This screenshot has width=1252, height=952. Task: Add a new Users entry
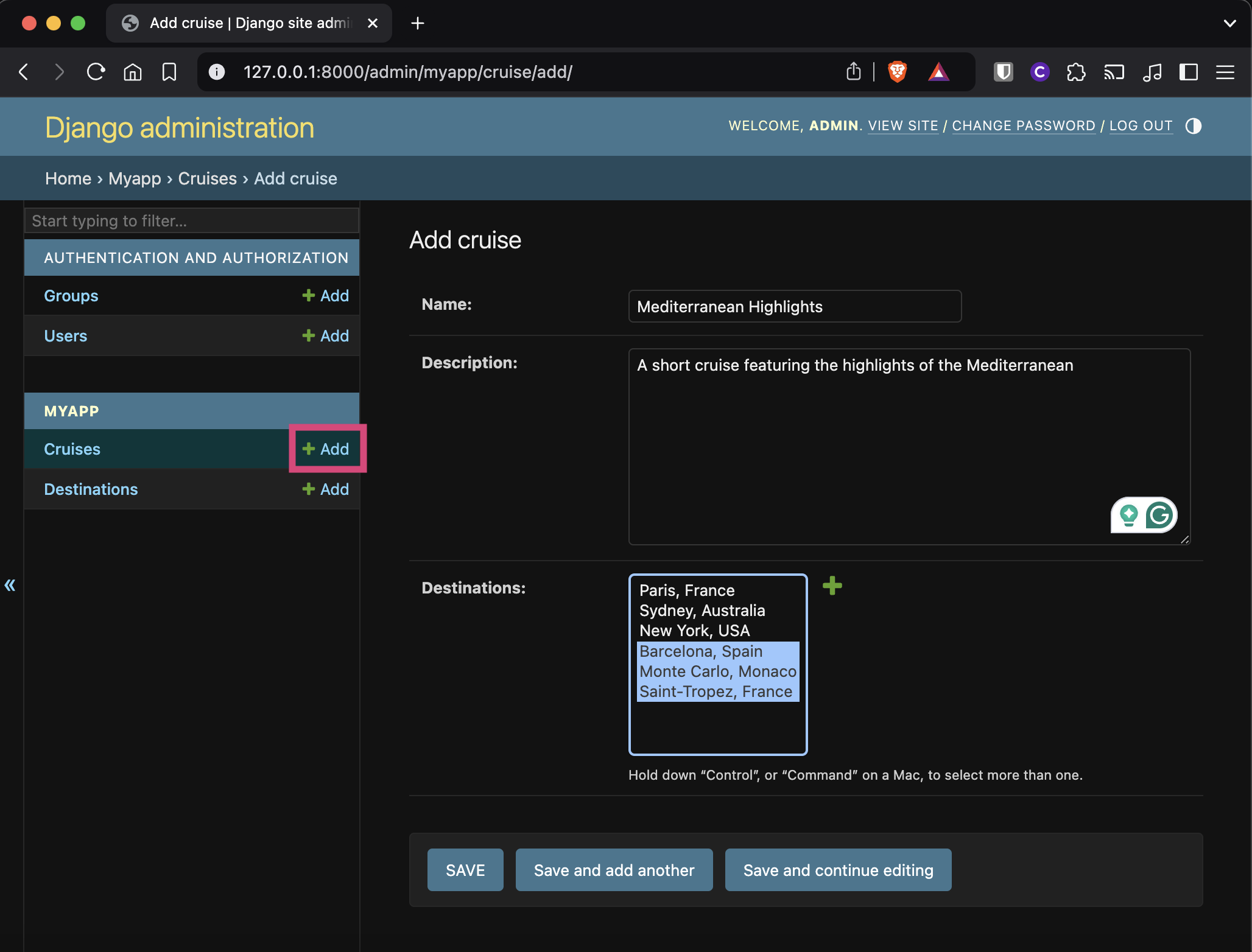pyautogui.click(x=326, y=336)
